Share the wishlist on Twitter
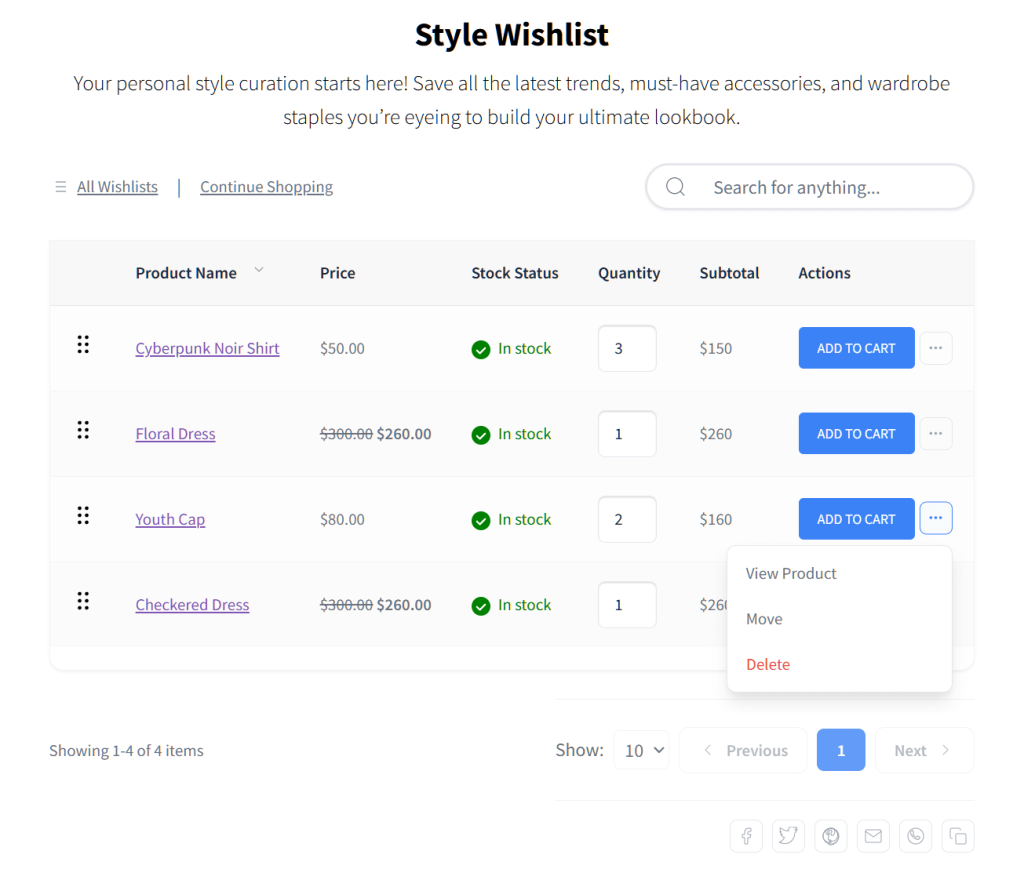The width and height of the screenshot is (1024, 880). tap(788, 836)
